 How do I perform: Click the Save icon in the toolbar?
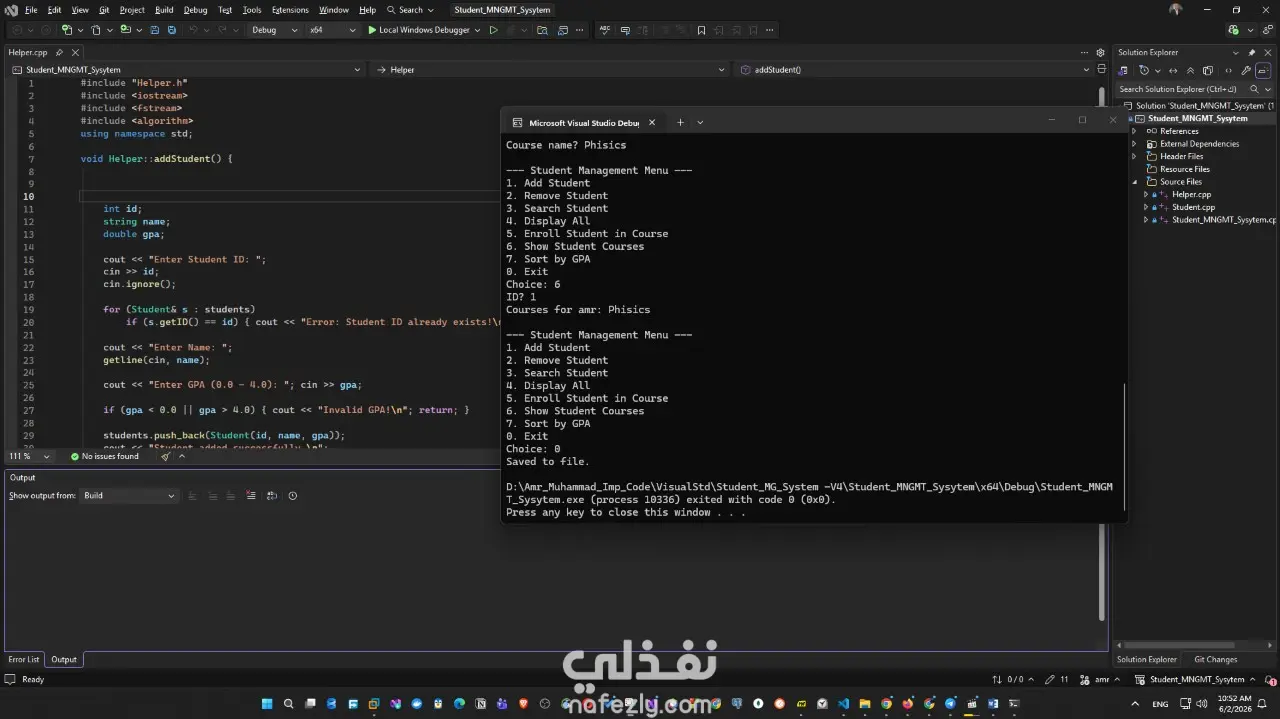coord(157,30)
